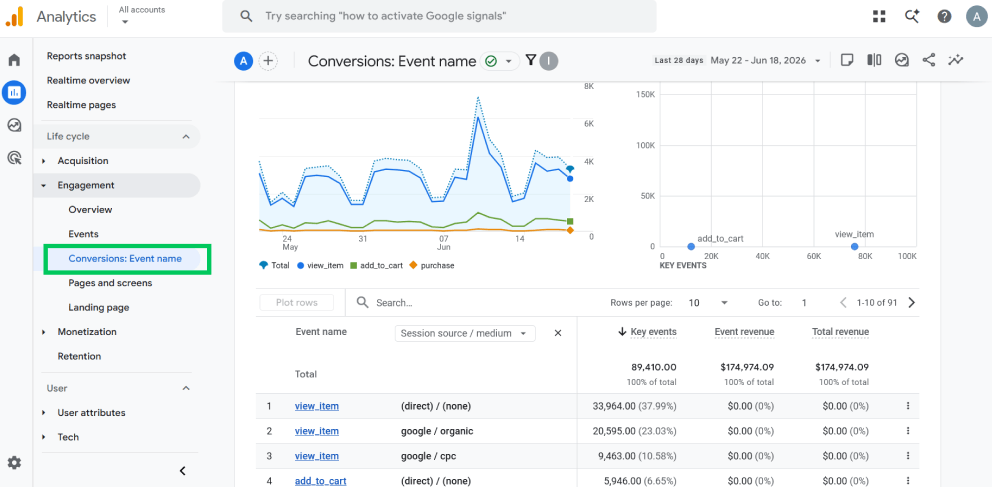Screen dimensions: 992x487
Task: Click the trend sparkline insights icon
Action: pos(955,60)
